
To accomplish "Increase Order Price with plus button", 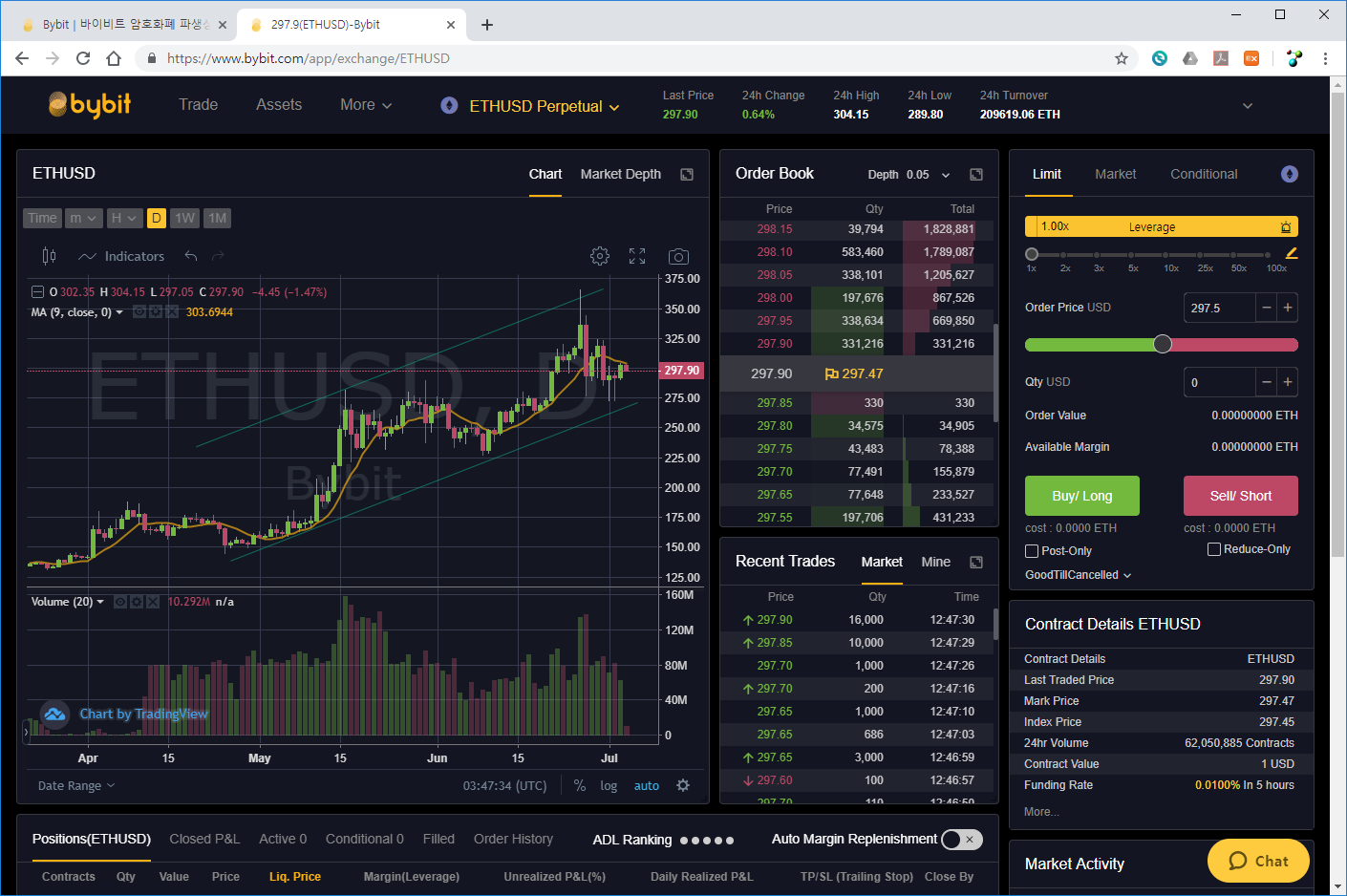I will [1288, 308].
